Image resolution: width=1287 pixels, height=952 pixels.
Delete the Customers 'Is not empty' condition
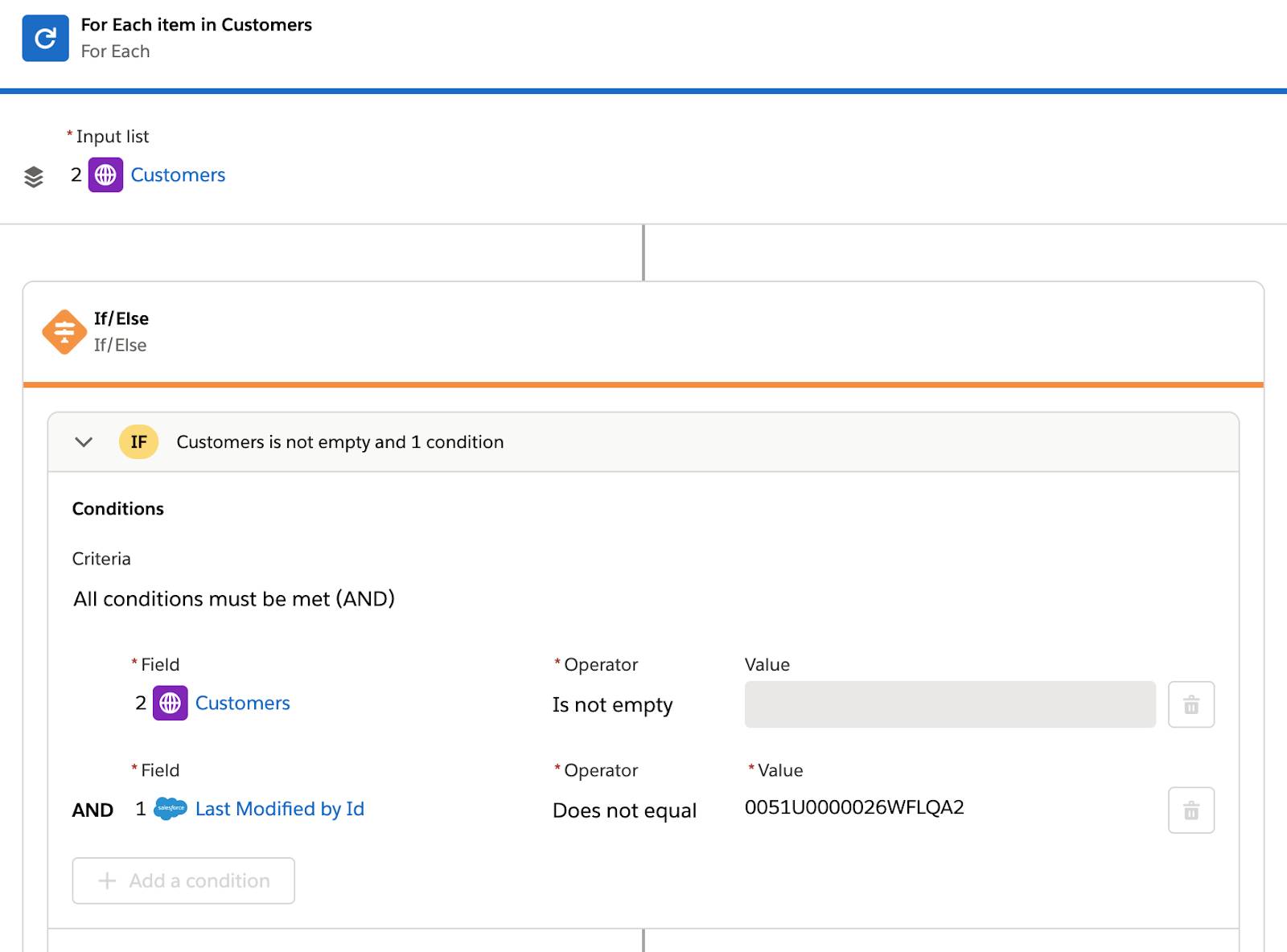[x=1191, y=704]
